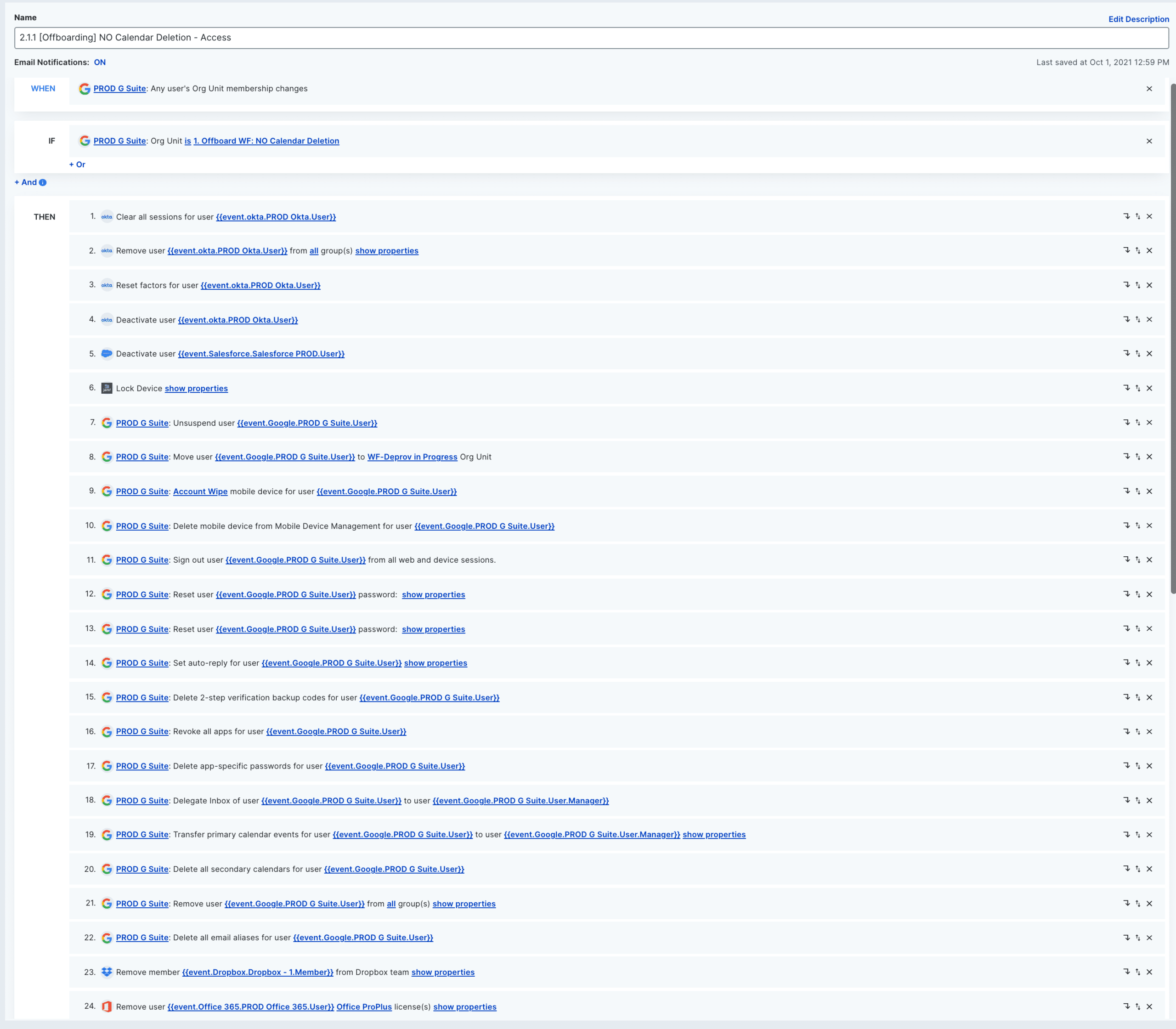Image resolution: width=1176 pixels, height=1029 pixels.
Task: Click the insert-step arrow on step 7 Unsuspend user
Action: click(x=1126, y=422)
